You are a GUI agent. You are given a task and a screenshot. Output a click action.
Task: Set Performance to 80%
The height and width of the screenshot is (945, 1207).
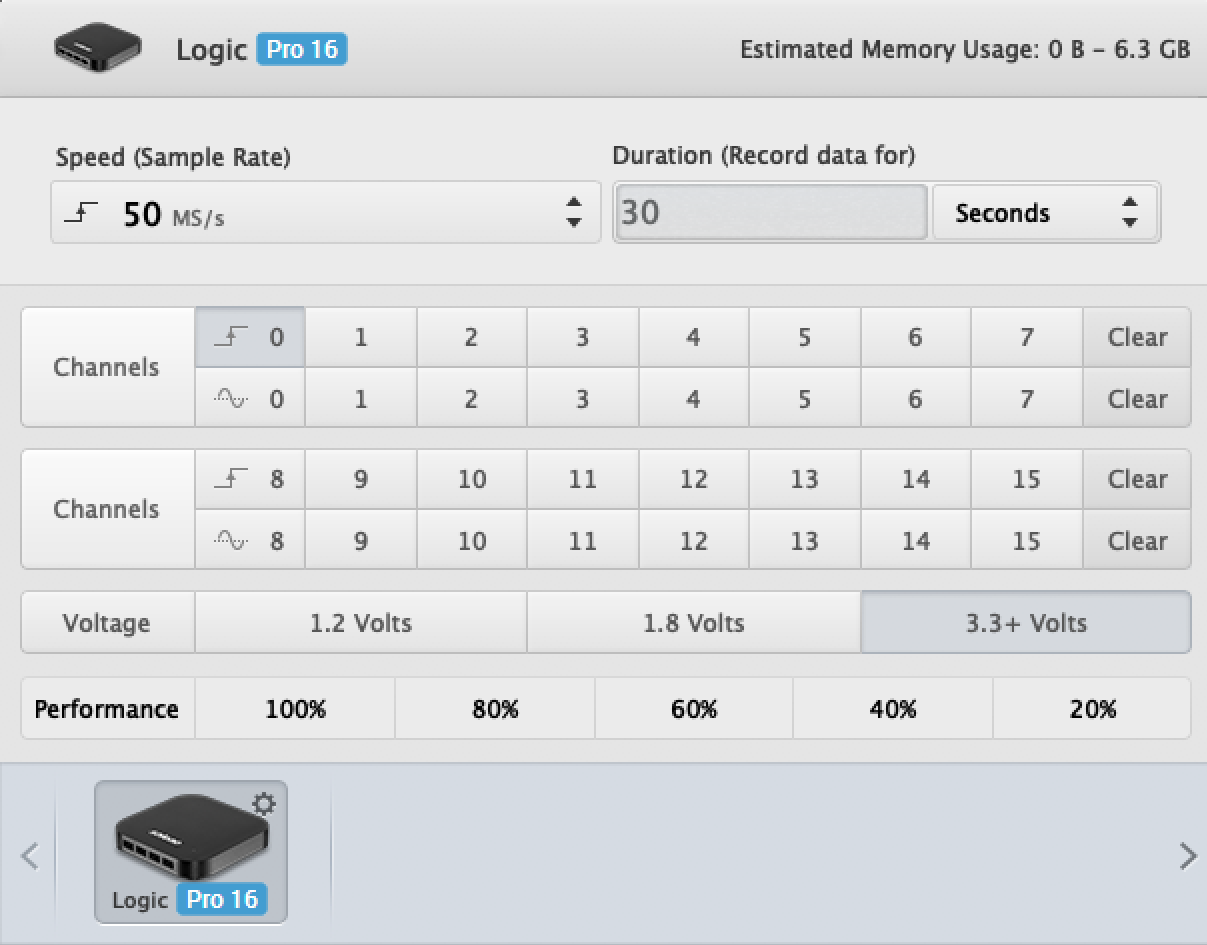pyautogui.click(x=495, y=709)
